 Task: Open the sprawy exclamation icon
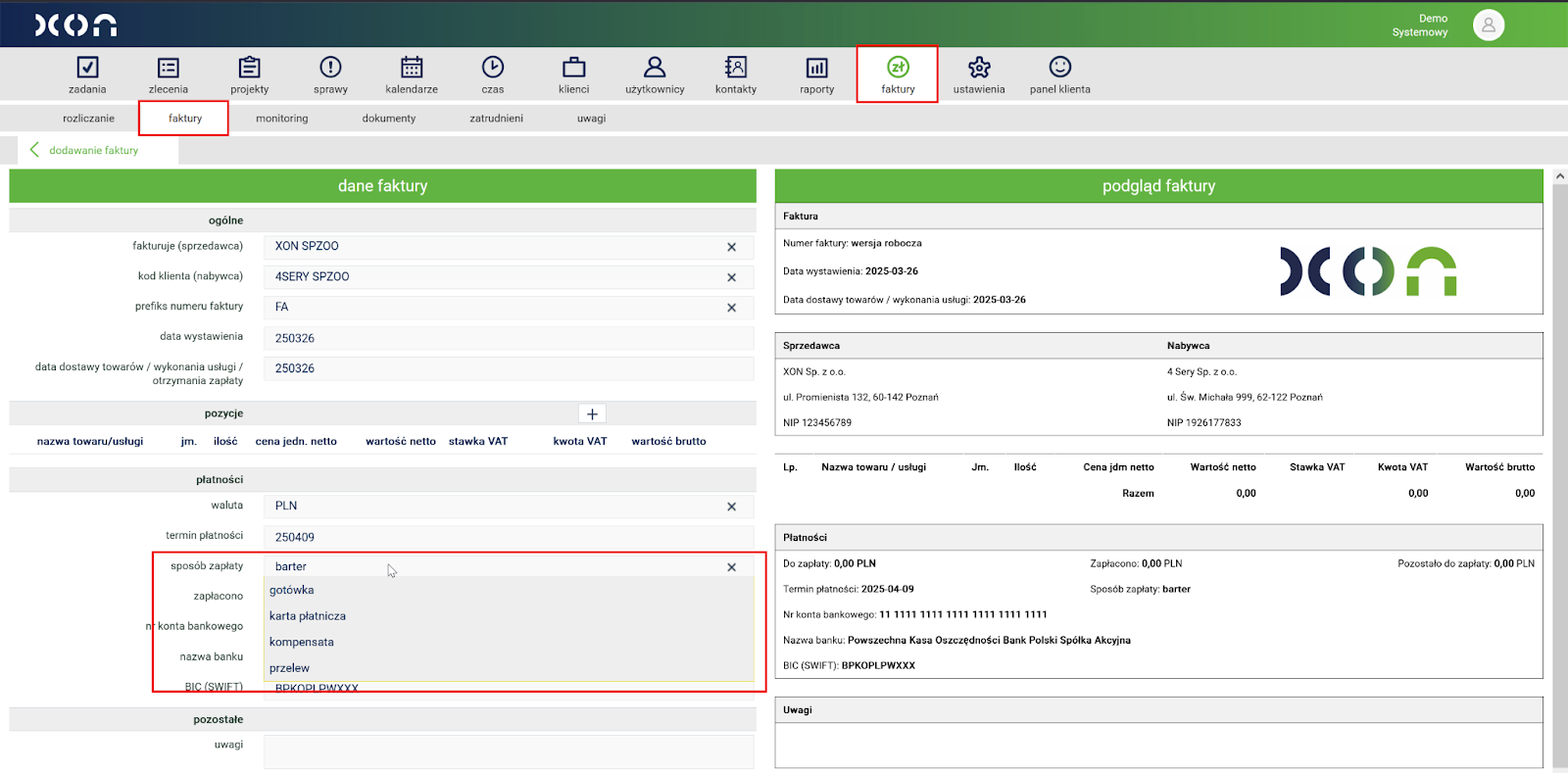pyautogui.click(x=330, y=67)
